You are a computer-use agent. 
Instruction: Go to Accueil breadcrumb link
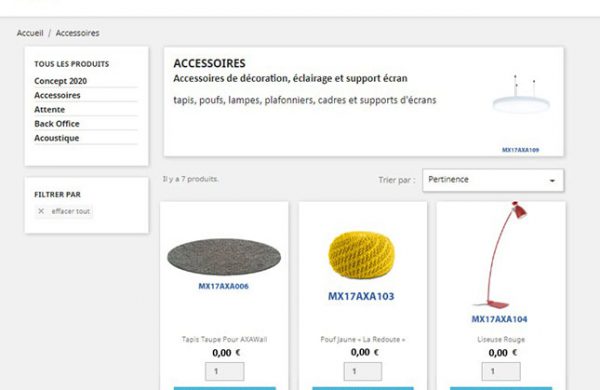(30, 33)
